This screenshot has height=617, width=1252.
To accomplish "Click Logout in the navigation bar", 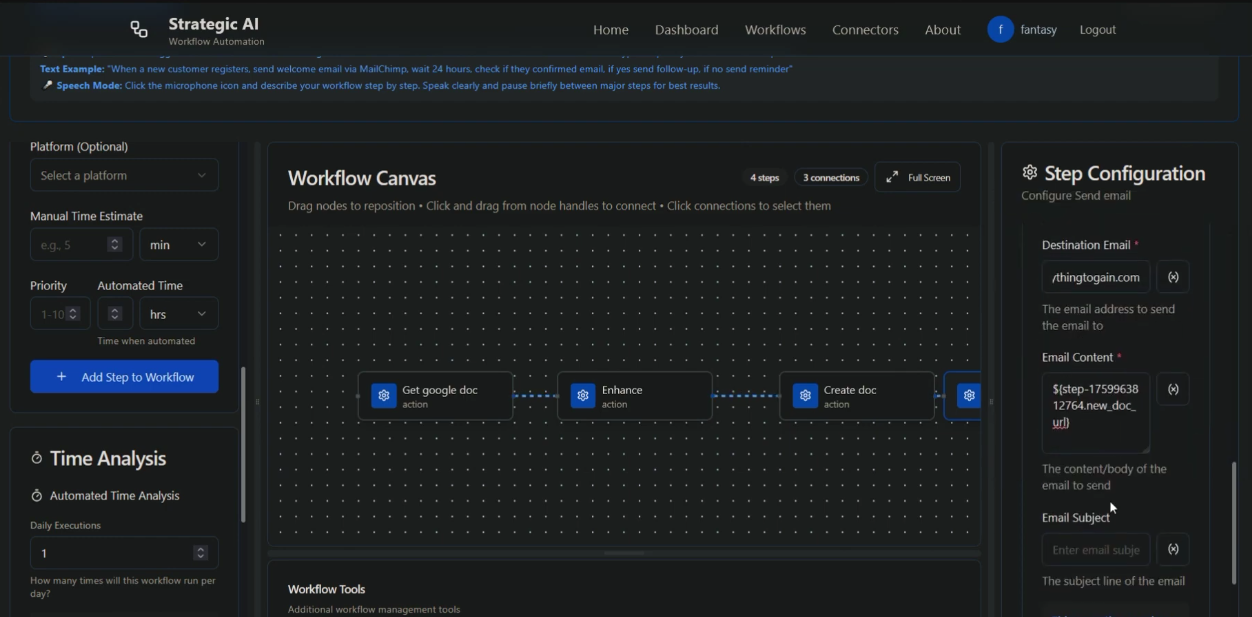I will coord(1097,29).
